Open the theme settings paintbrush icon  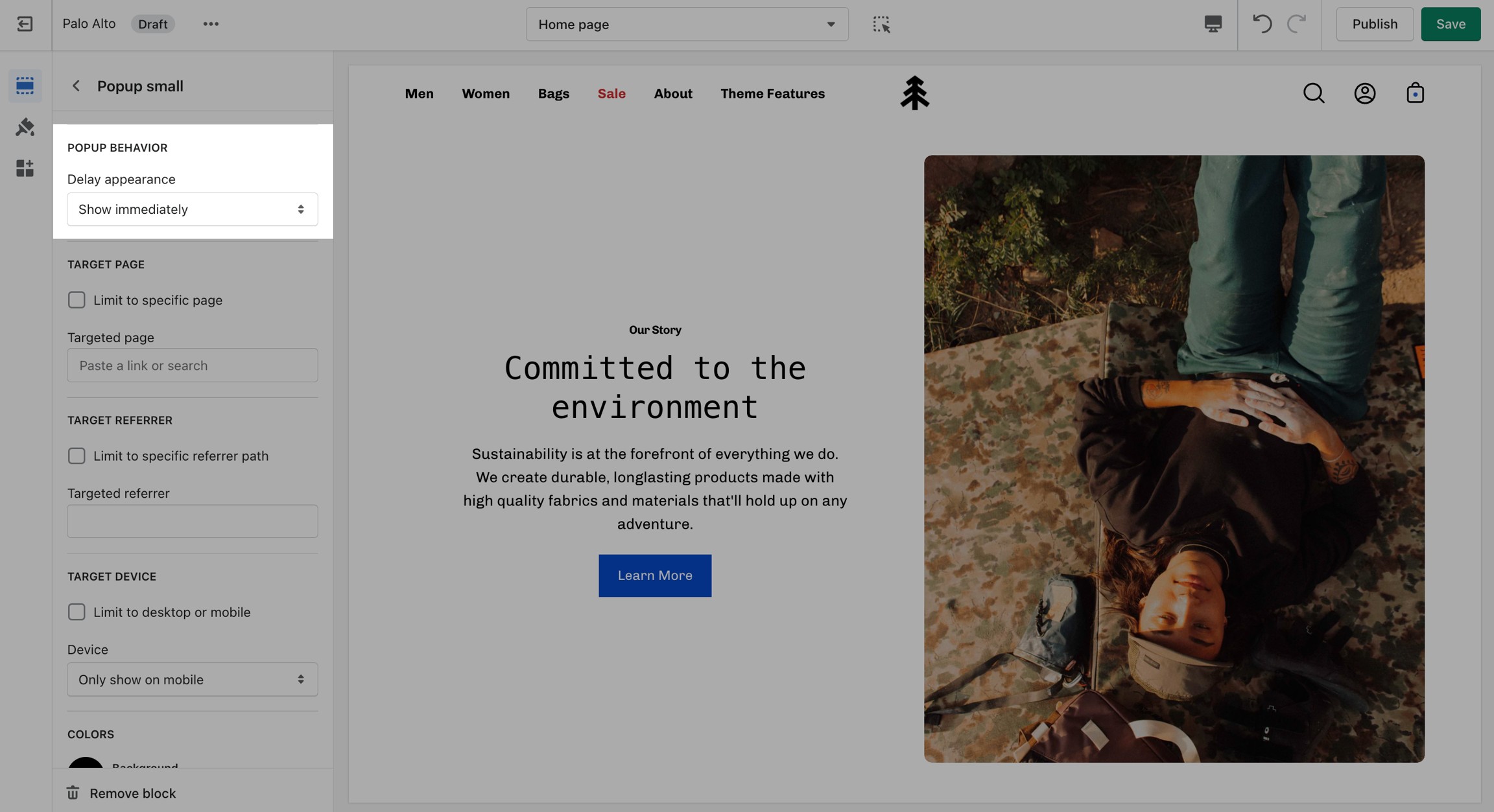pos(25,127)
